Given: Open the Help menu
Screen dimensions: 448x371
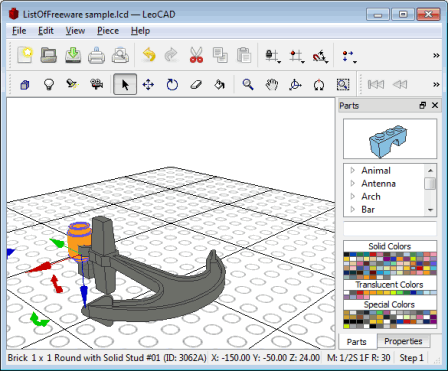Looking at the screenshot, I should 140,31.
